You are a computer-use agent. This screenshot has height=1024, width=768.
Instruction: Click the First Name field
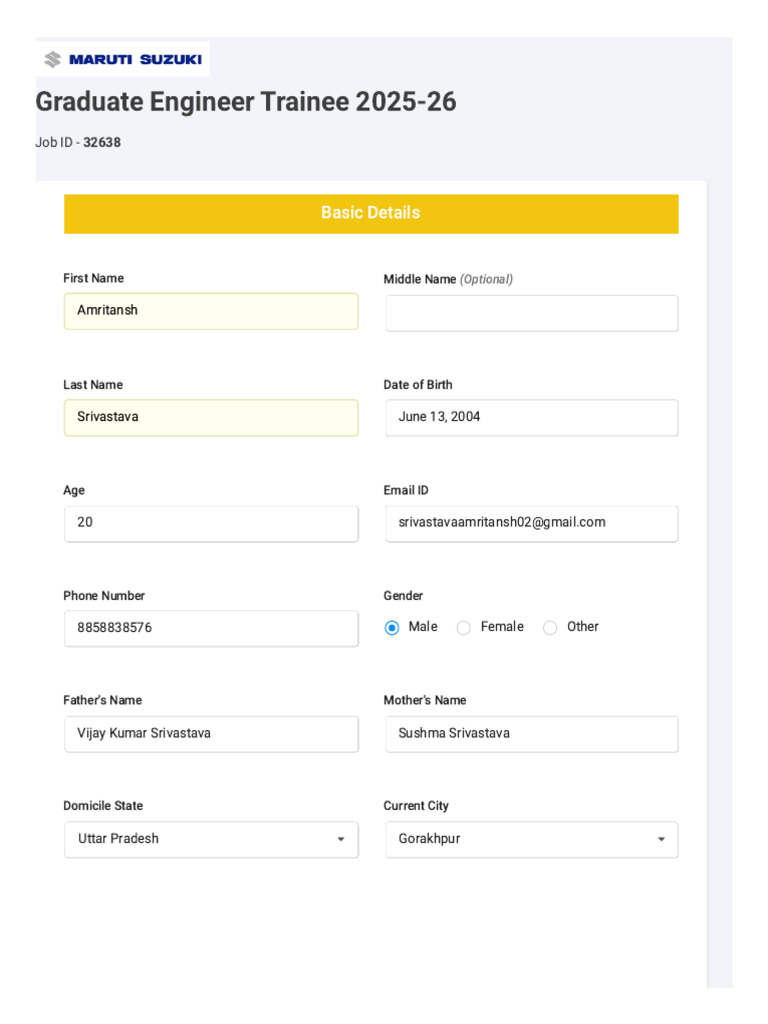(x=211, y=311)
